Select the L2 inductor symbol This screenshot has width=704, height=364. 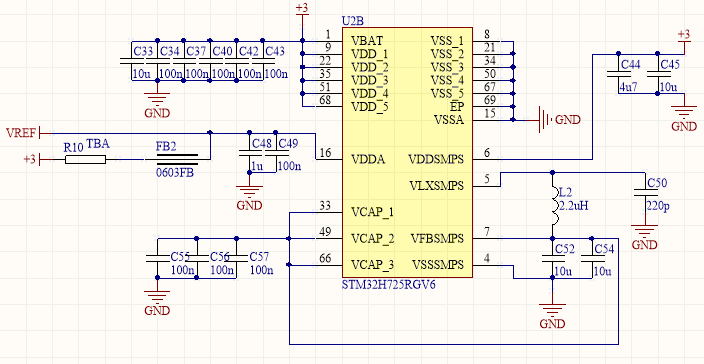click(554, 205)
